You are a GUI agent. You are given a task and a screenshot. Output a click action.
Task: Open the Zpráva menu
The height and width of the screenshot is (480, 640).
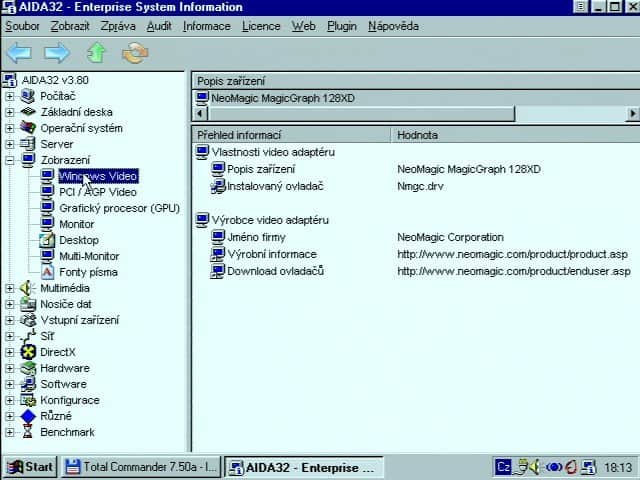(118, 27)
